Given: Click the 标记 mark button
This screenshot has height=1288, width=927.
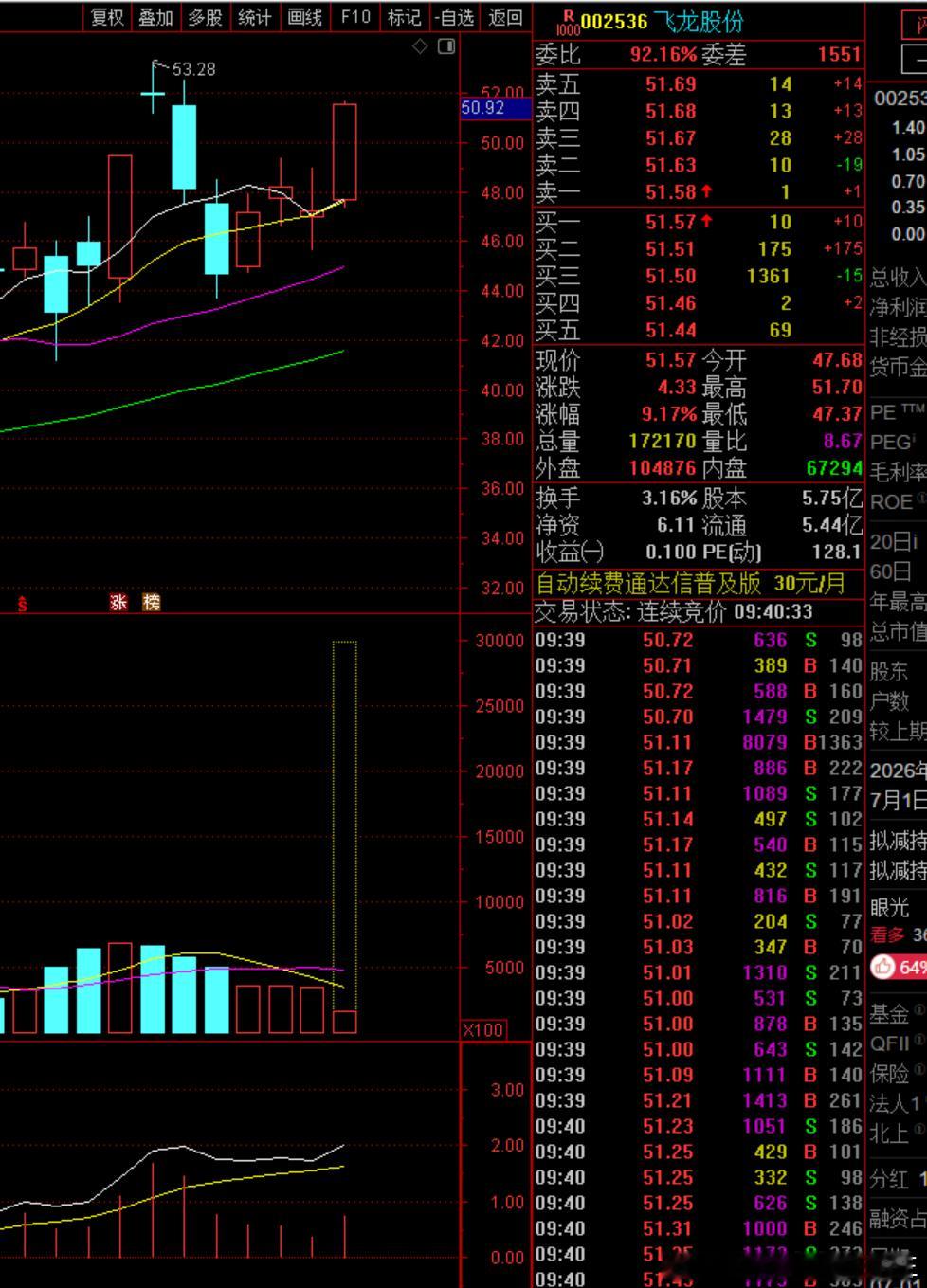Looking at the screenshot, I should [x=405, y=17].
